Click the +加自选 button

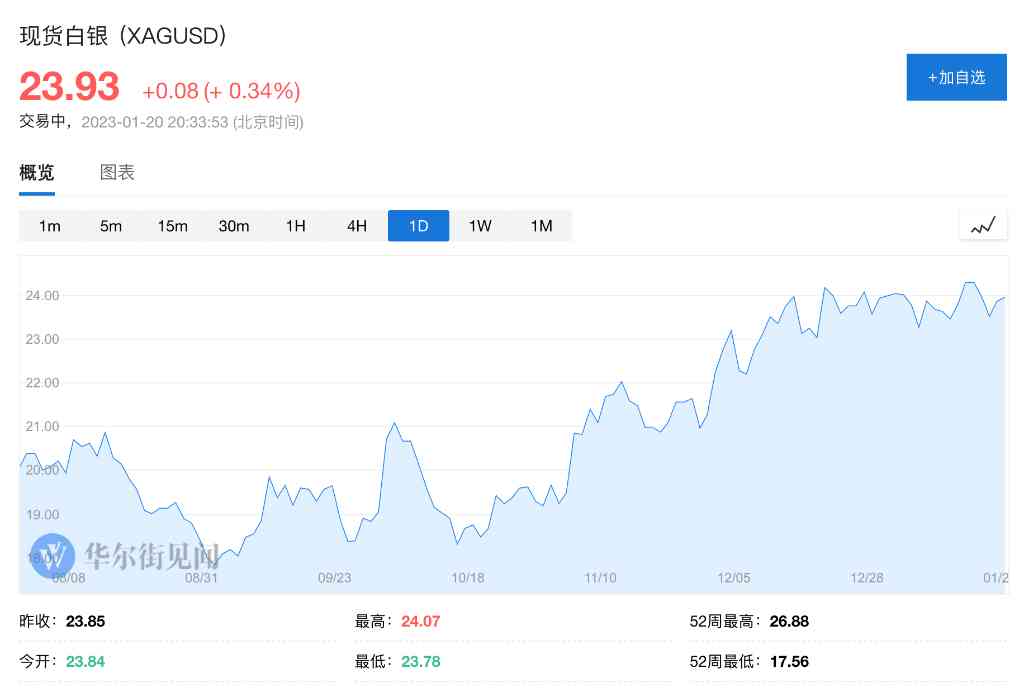click(956, 77)
